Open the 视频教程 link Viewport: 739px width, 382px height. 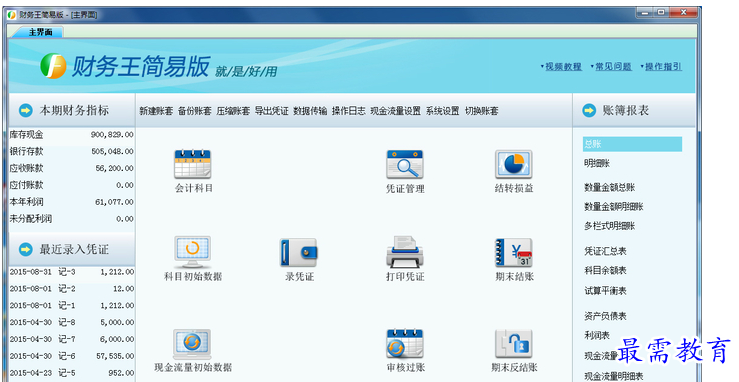point(563,67)
